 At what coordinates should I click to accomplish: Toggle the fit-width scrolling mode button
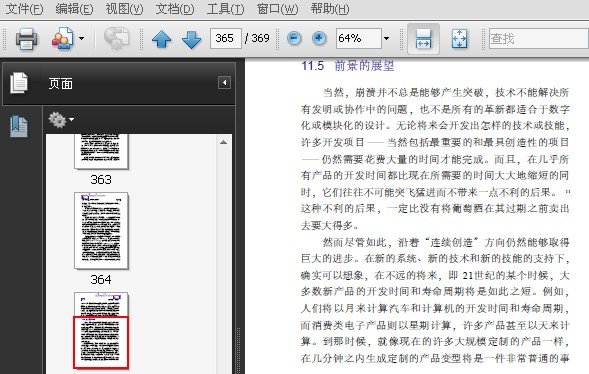point(423,39)
